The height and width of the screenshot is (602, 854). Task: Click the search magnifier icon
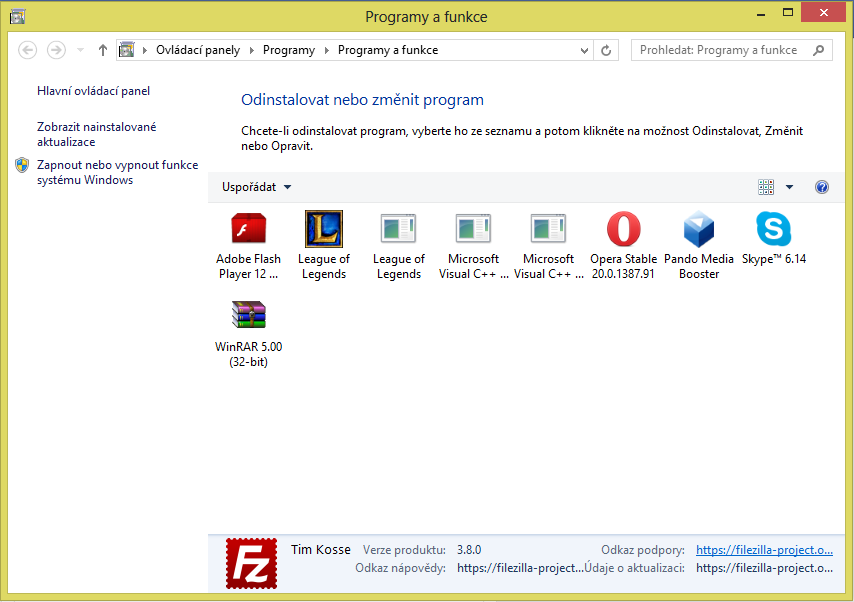pyautogui.click(x=818, y=50)
